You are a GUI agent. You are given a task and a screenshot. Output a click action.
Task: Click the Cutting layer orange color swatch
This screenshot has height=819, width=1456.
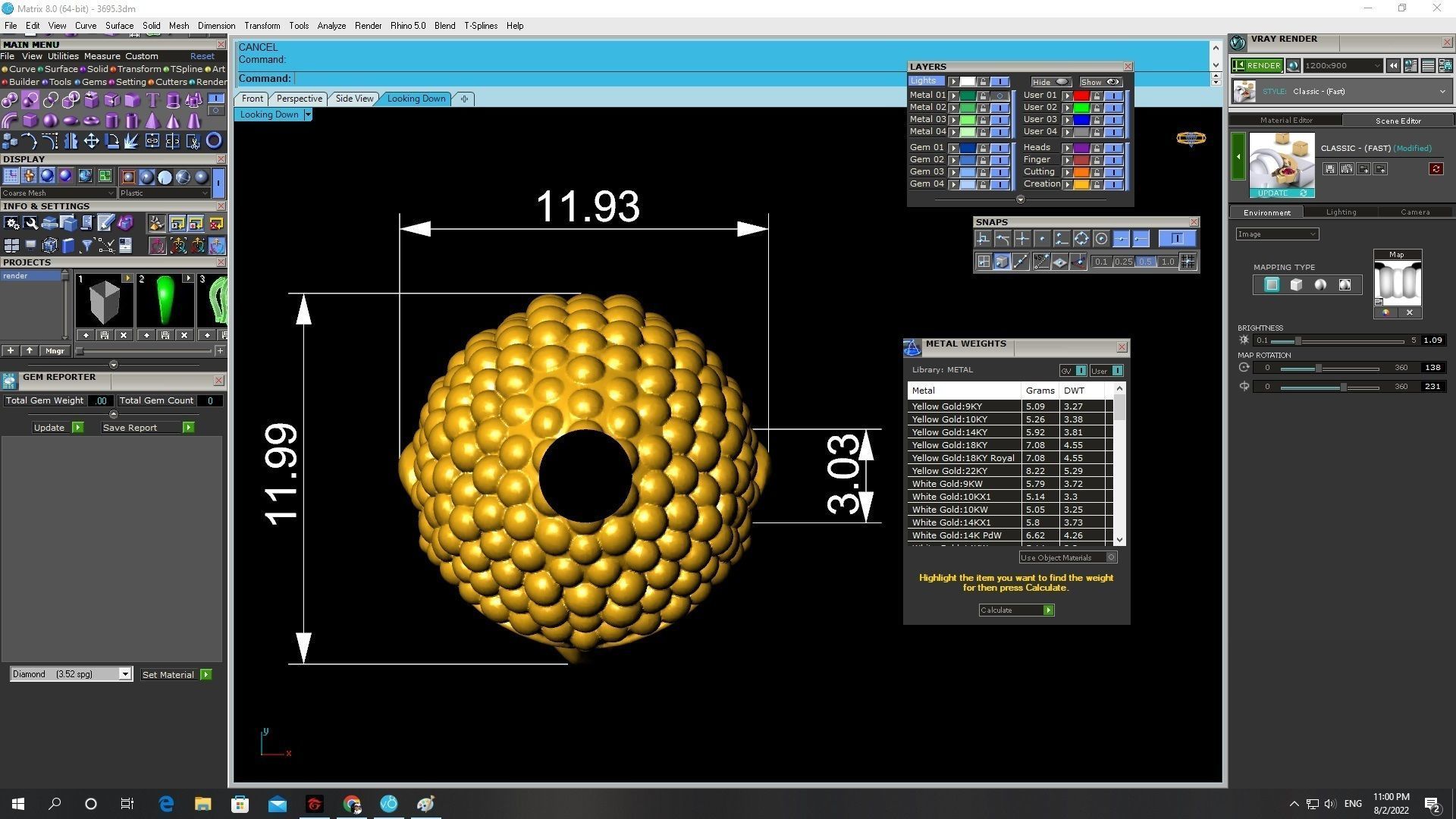point(1081,172)
